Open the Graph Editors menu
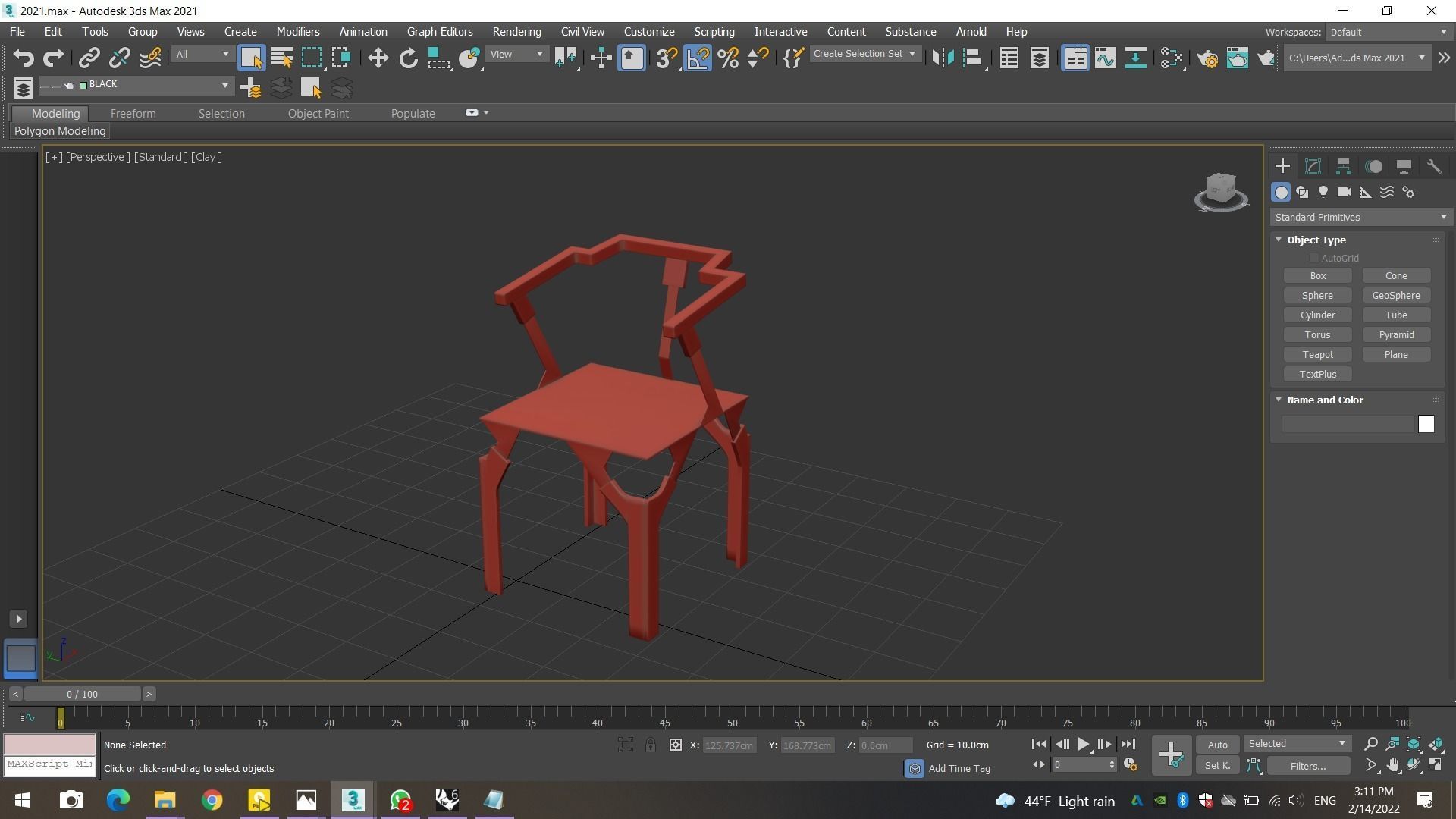The height and width of the screenshot is (819, 1456). point(440,32)
